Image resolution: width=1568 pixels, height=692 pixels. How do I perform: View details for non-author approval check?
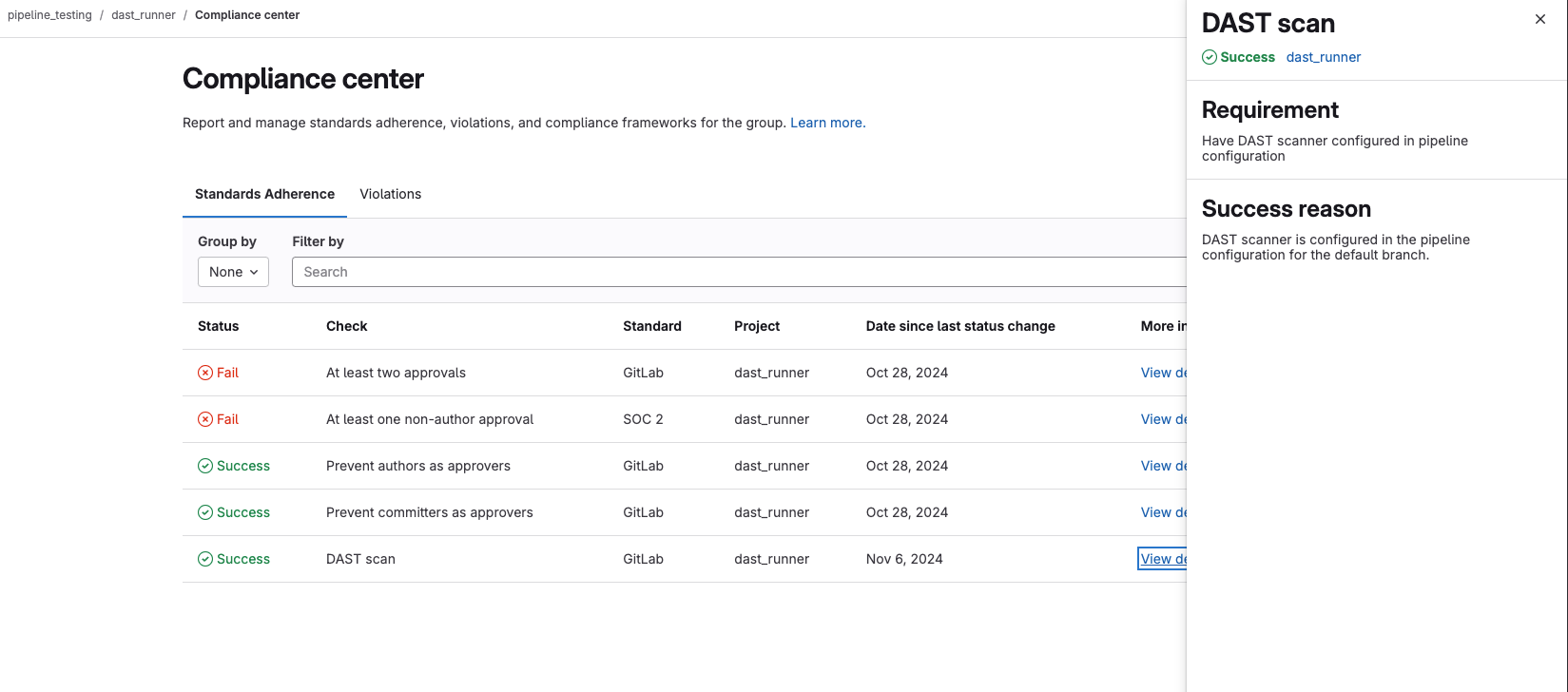pos(1162,419)
